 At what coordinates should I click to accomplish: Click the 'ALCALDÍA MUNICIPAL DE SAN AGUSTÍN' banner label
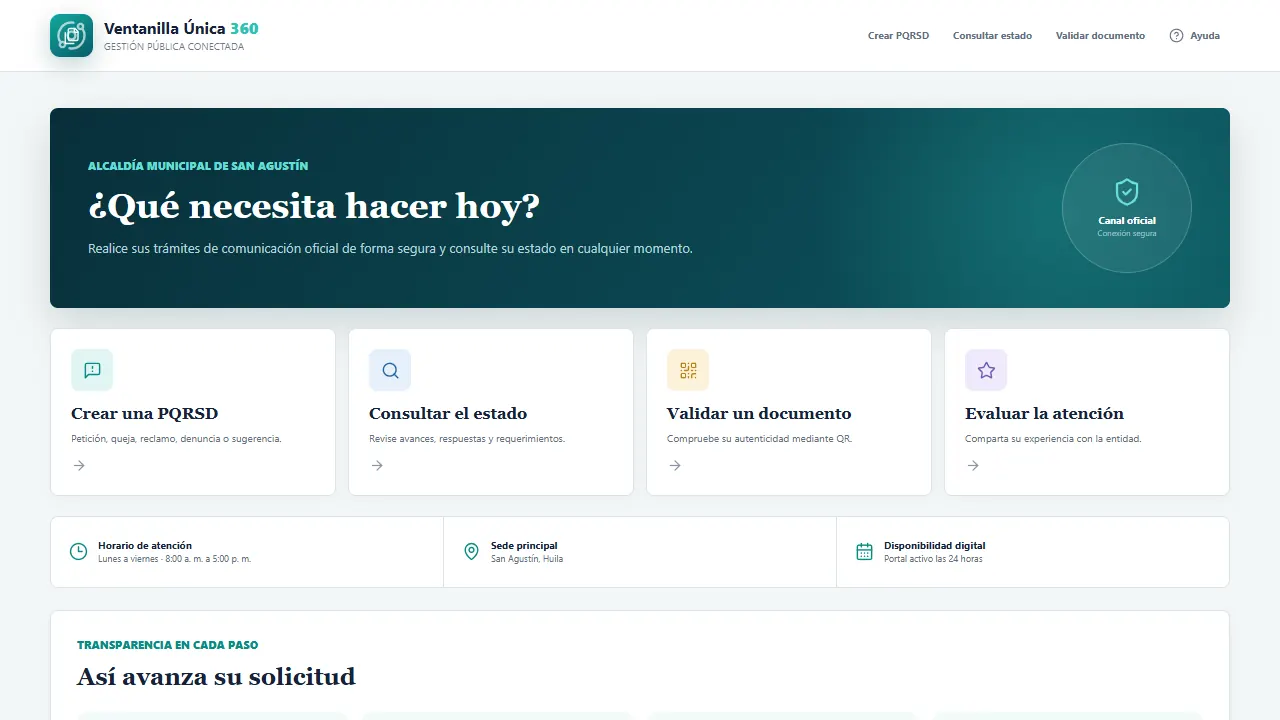(198, 166)
